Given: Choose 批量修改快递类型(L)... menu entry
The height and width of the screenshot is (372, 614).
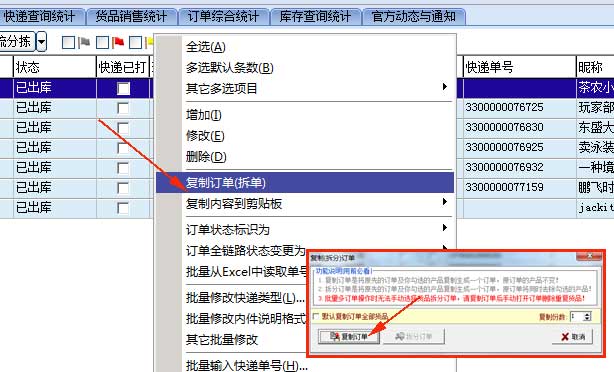Looking at the screenshot, I should pos(245,298).
